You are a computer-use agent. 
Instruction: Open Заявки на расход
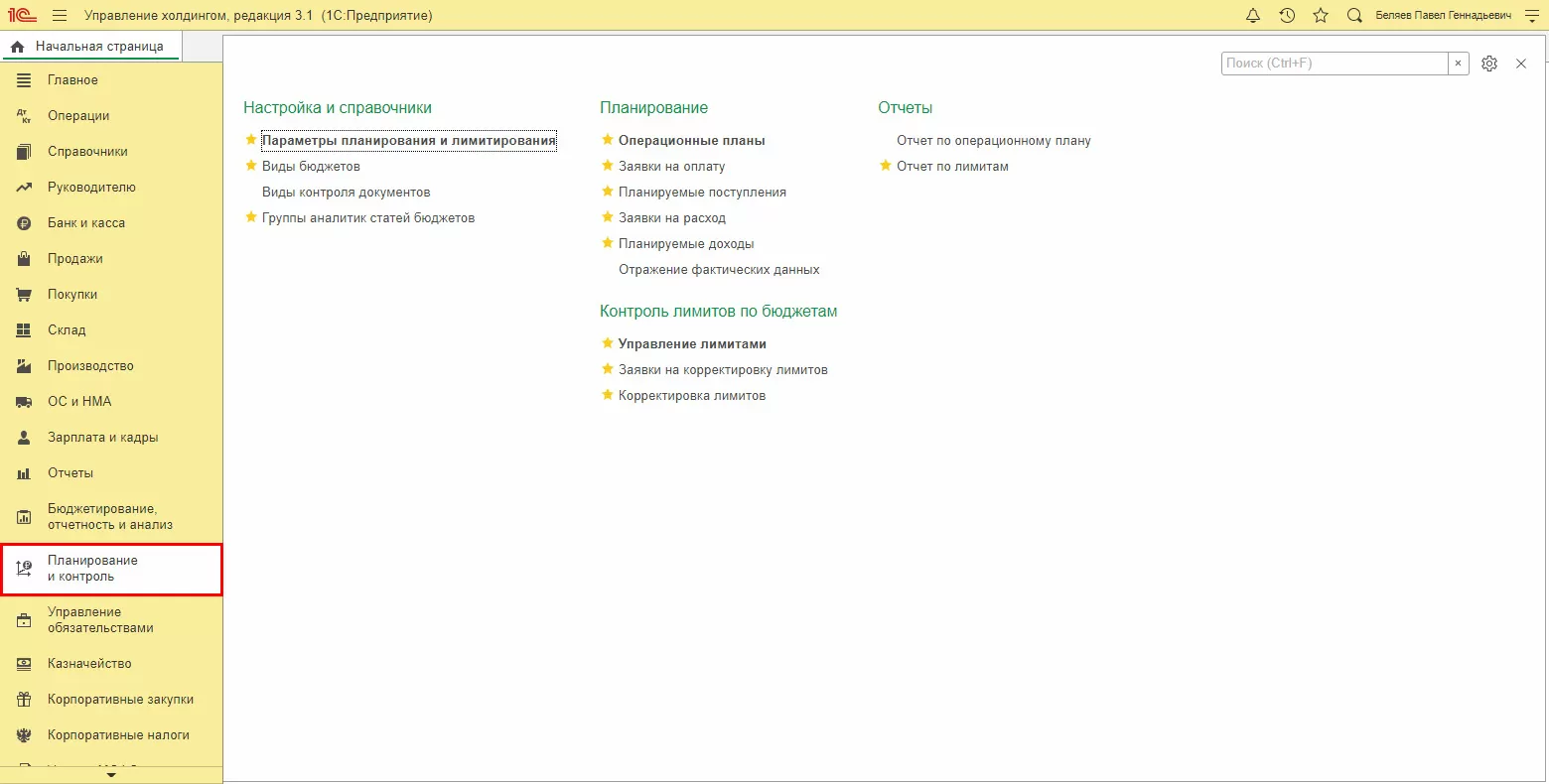(672, 218)
